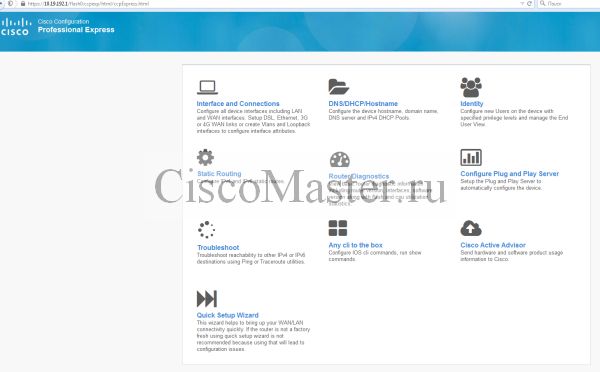Click the browser search box
The width and height of the screenshot is (600, 372).
coord(569,3)
